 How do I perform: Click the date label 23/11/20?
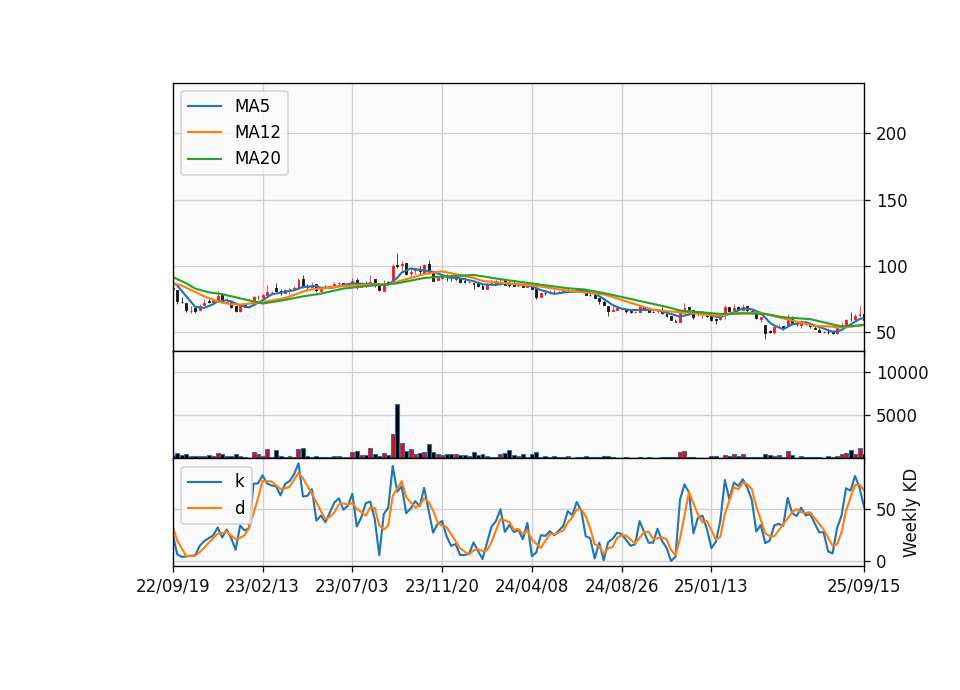pos(441,586)
